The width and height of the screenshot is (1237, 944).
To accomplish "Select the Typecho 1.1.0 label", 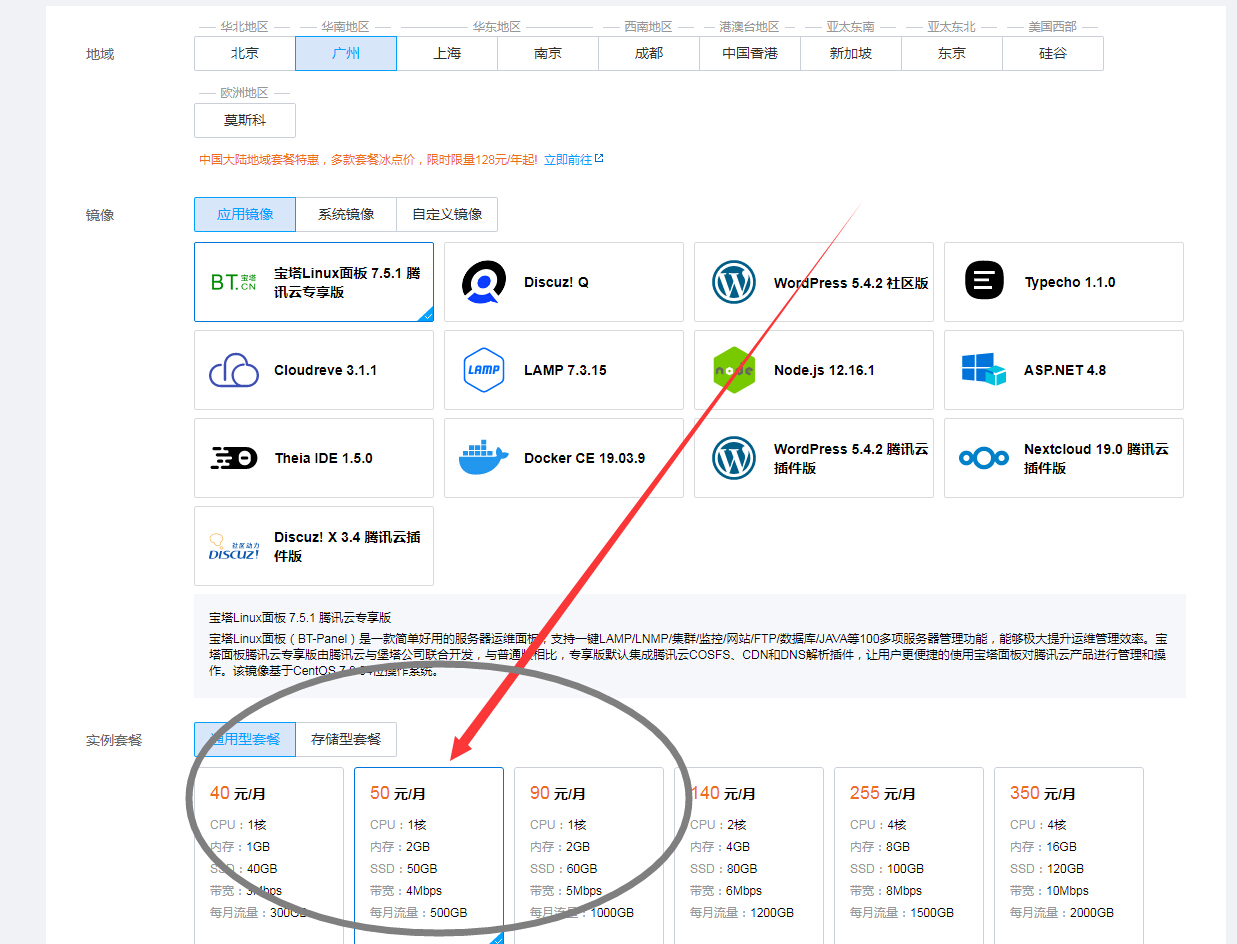I will 1069,283.
